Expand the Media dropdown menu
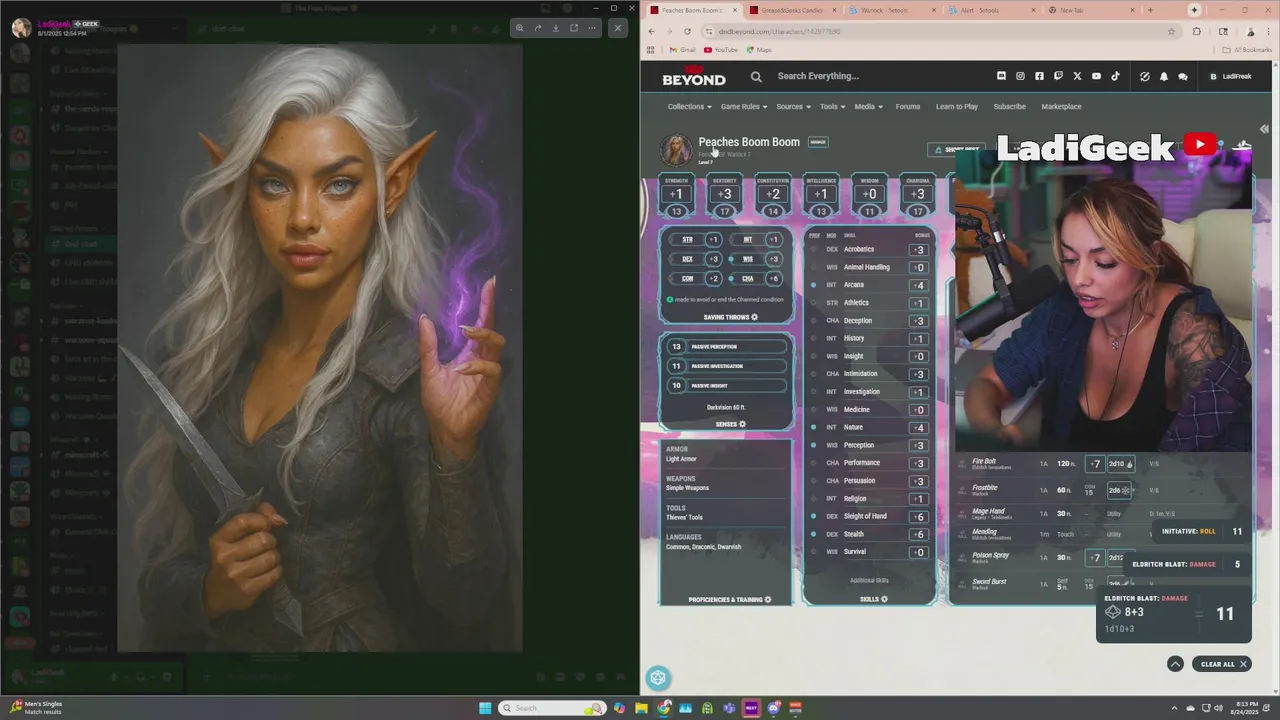 (x=868, y=106)
